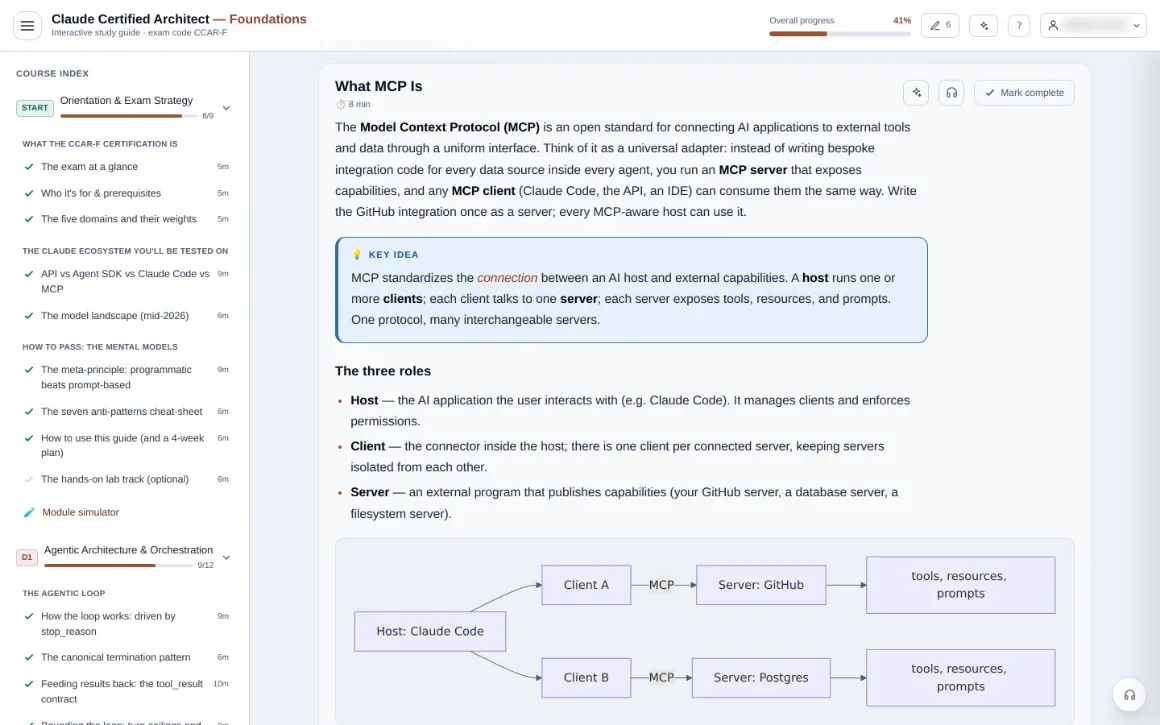
Task: Click the Server: GitHub diagram node
Action: tap(761, 584)
